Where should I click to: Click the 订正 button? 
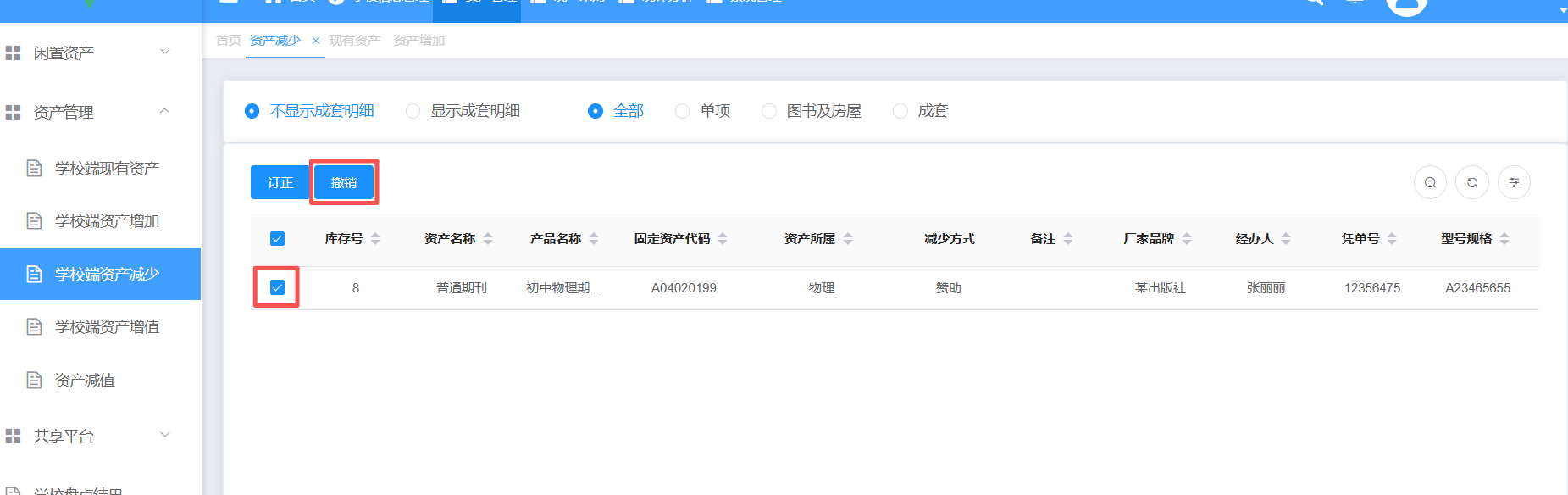pos(280,182)
